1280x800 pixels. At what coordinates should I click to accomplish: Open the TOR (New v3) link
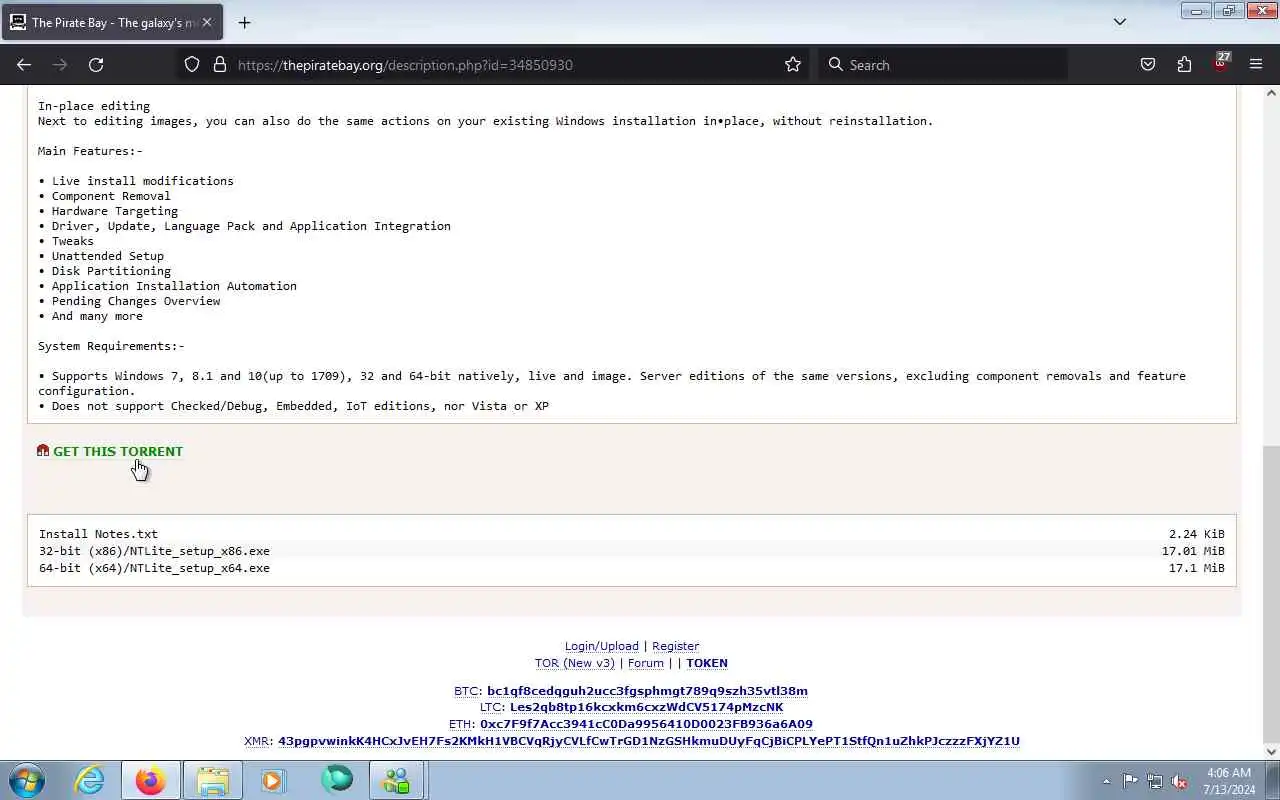[x=575, y=663]
